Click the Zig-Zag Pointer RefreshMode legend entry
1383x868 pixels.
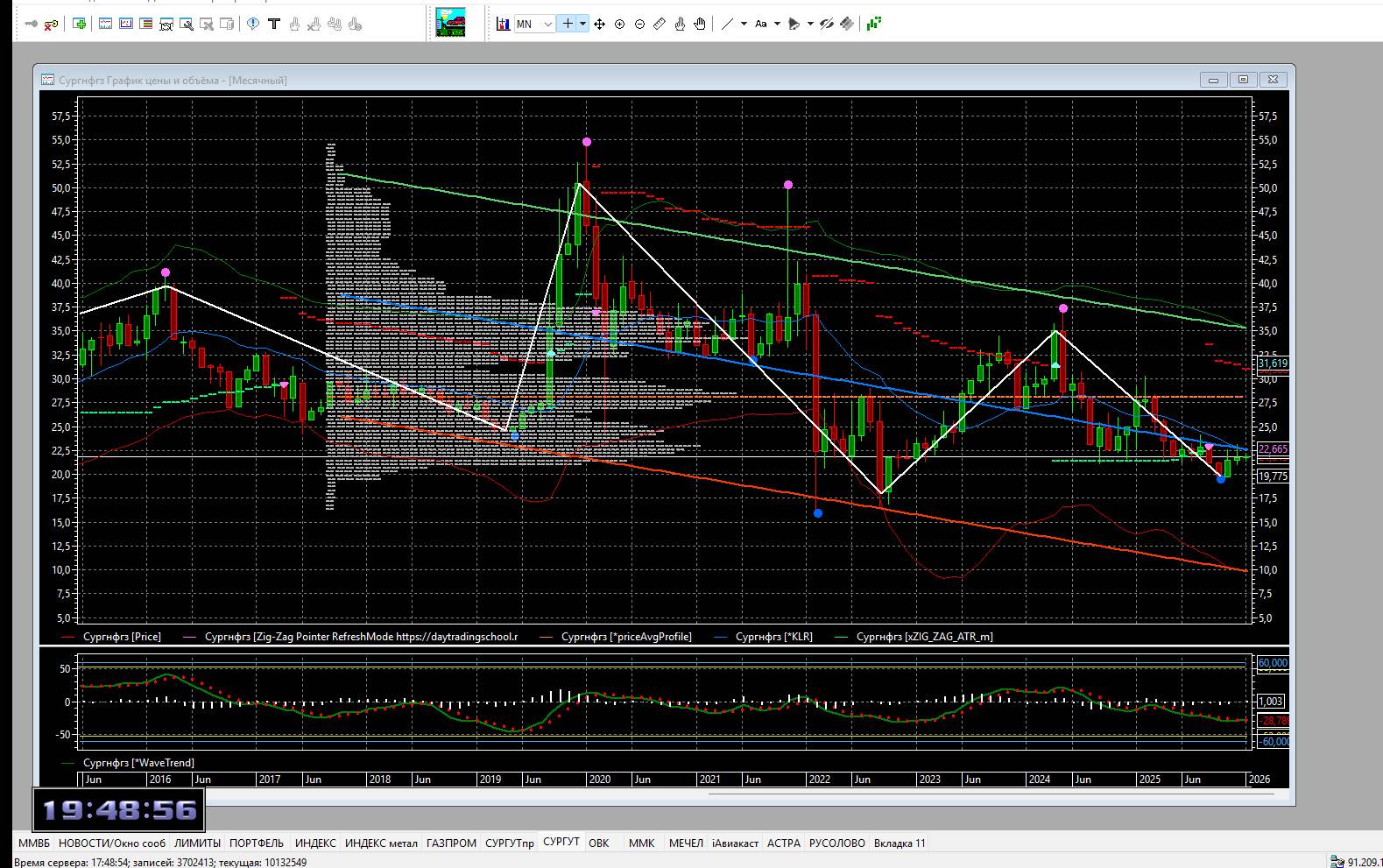click(361, 637)
